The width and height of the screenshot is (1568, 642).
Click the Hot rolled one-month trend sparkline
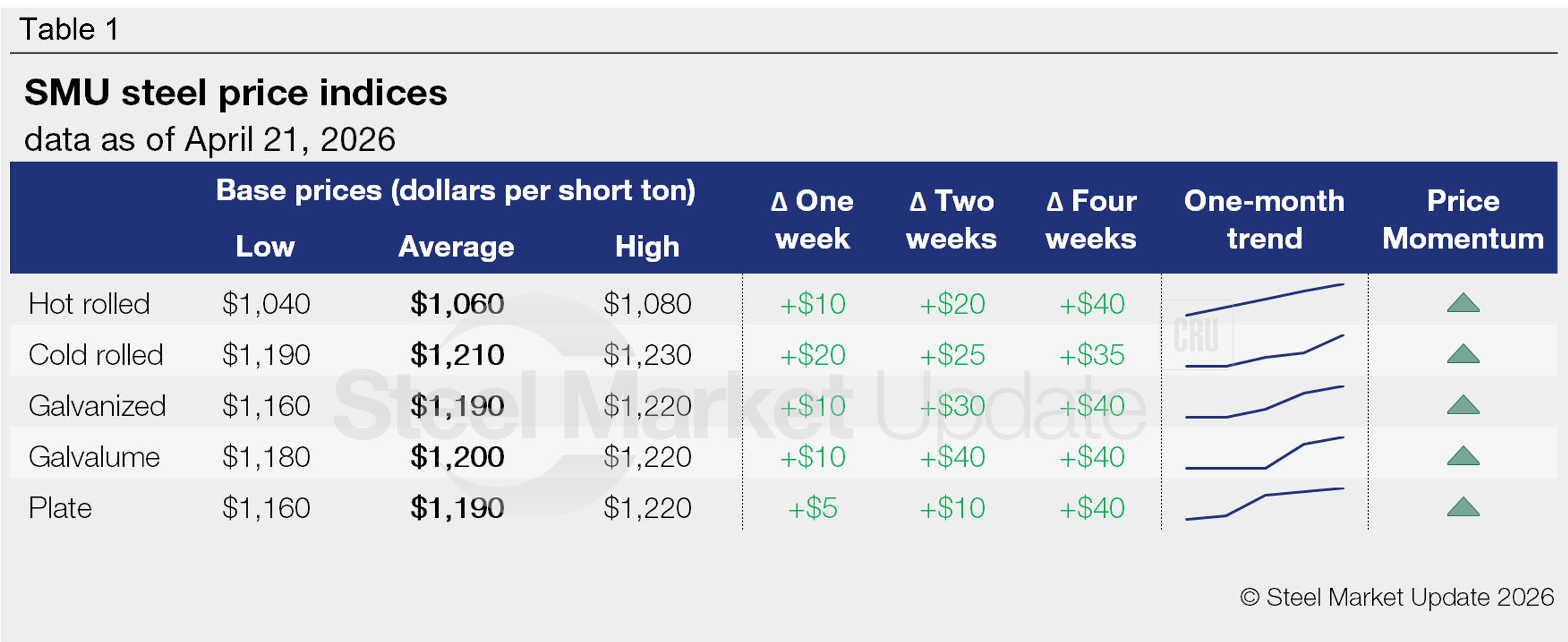[1264, 299]
